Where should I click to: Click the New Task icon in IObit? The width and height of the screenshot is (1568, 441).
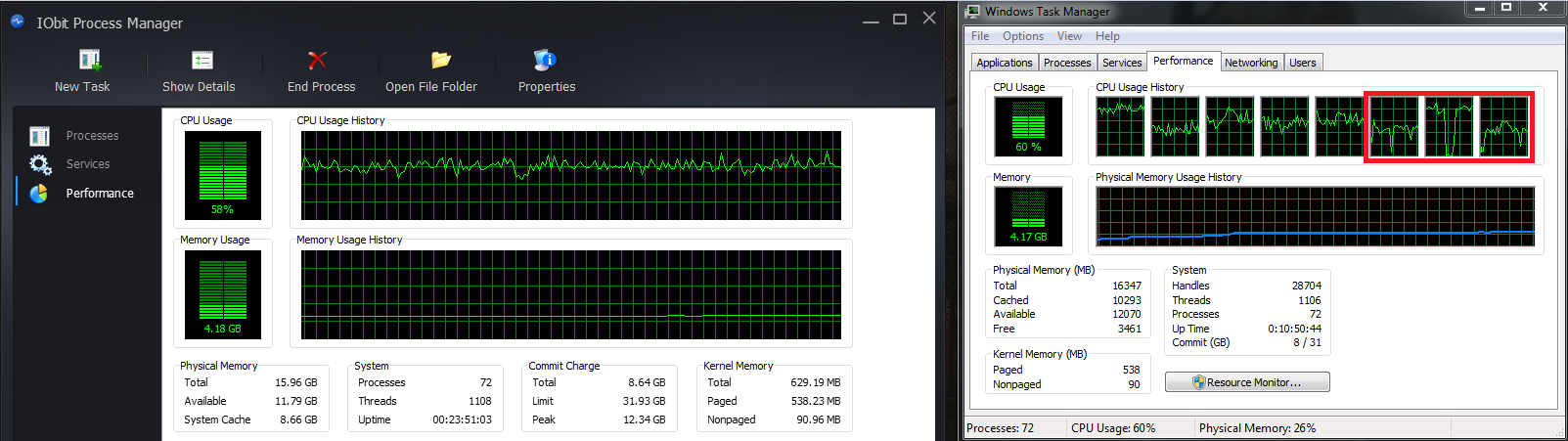tap(90, 60)
